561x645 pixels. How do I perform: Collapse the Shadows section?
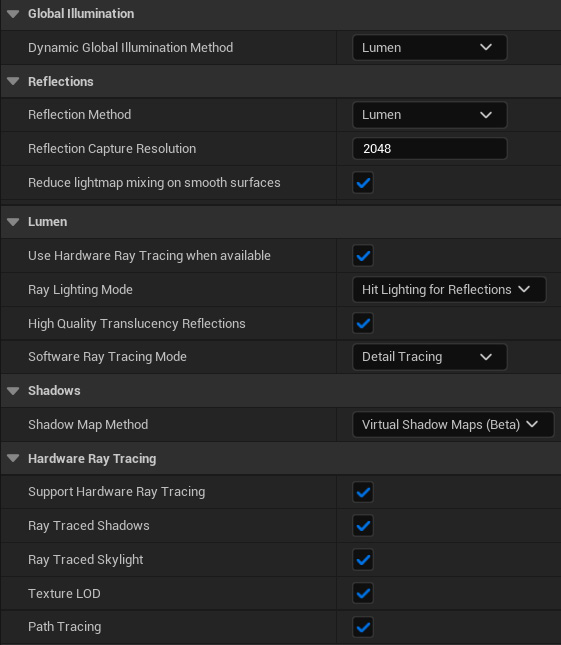coord(13,391)
